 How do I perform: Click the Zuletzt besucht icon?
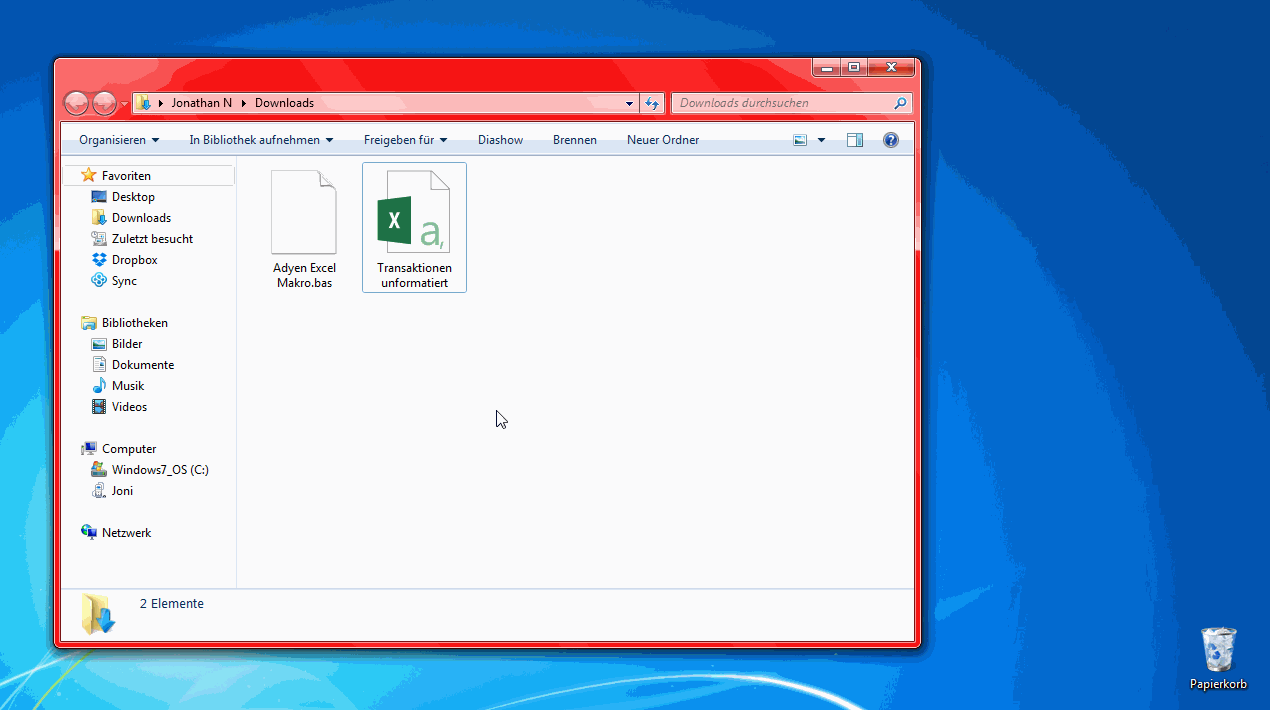(x=99, y=239)
